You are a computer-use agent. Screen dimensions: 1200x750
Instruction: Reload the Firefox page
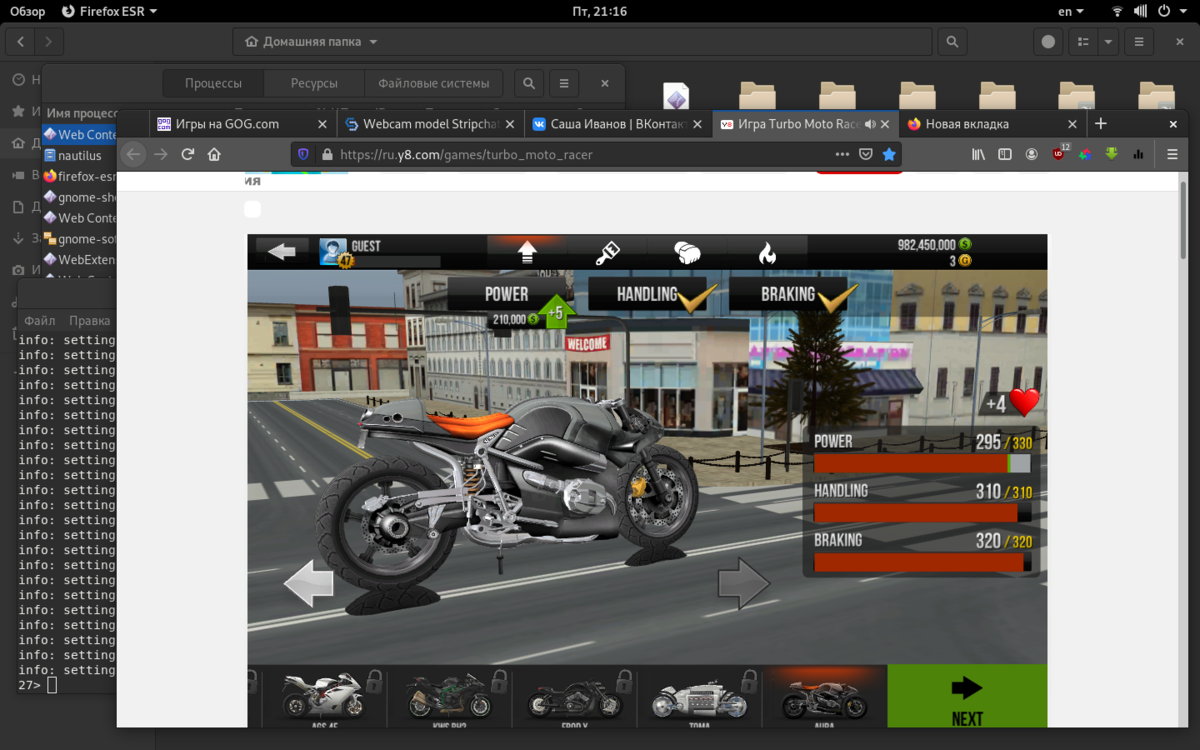point(187,155)
